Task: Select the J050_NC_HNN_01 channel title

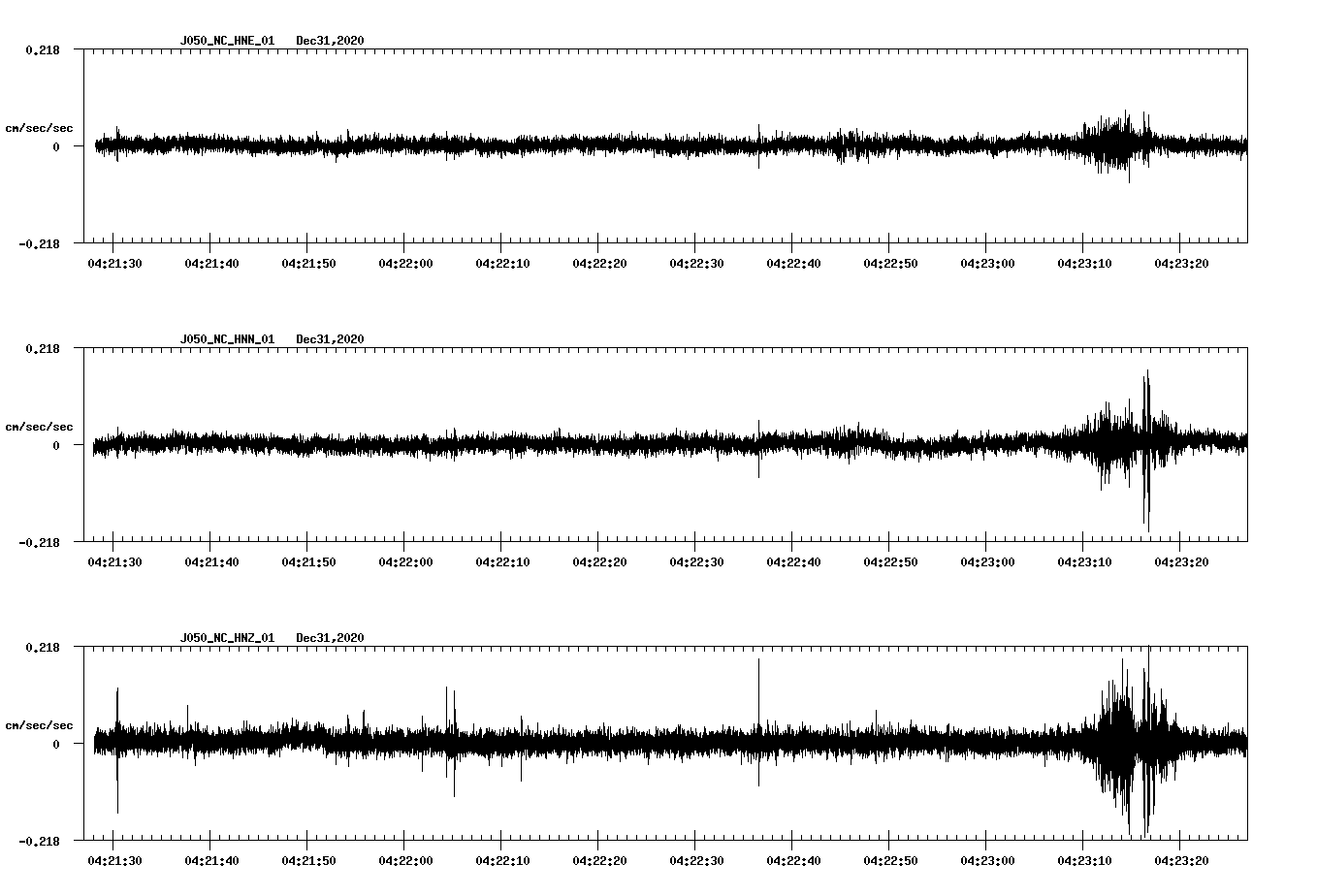Action: [226, 338]
